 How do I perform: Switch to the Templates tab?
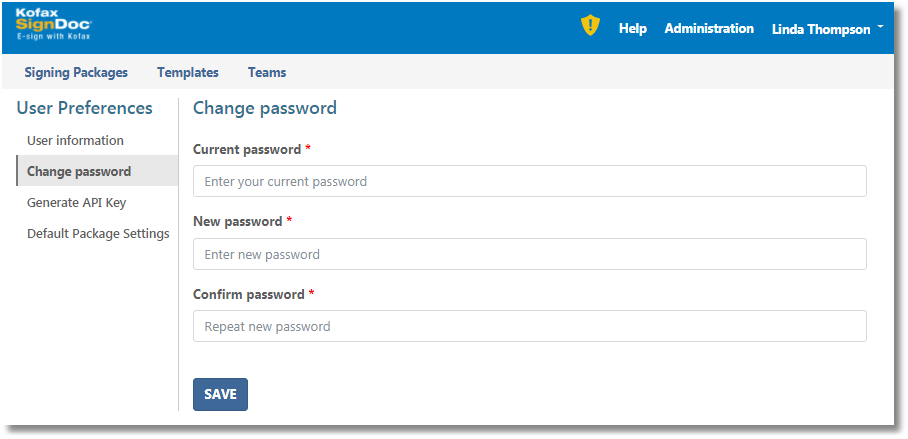tap(188, 72)
